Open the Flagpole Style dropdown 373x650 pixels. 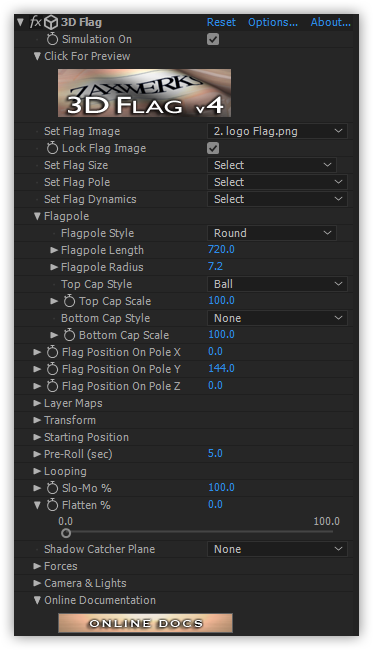pos(271,233)
